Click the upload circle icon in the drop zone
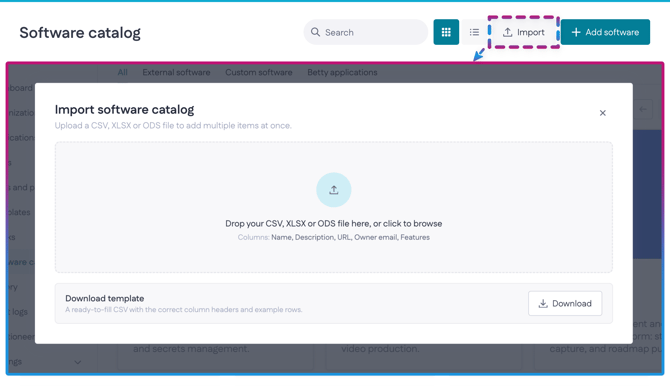 (334, 190)
